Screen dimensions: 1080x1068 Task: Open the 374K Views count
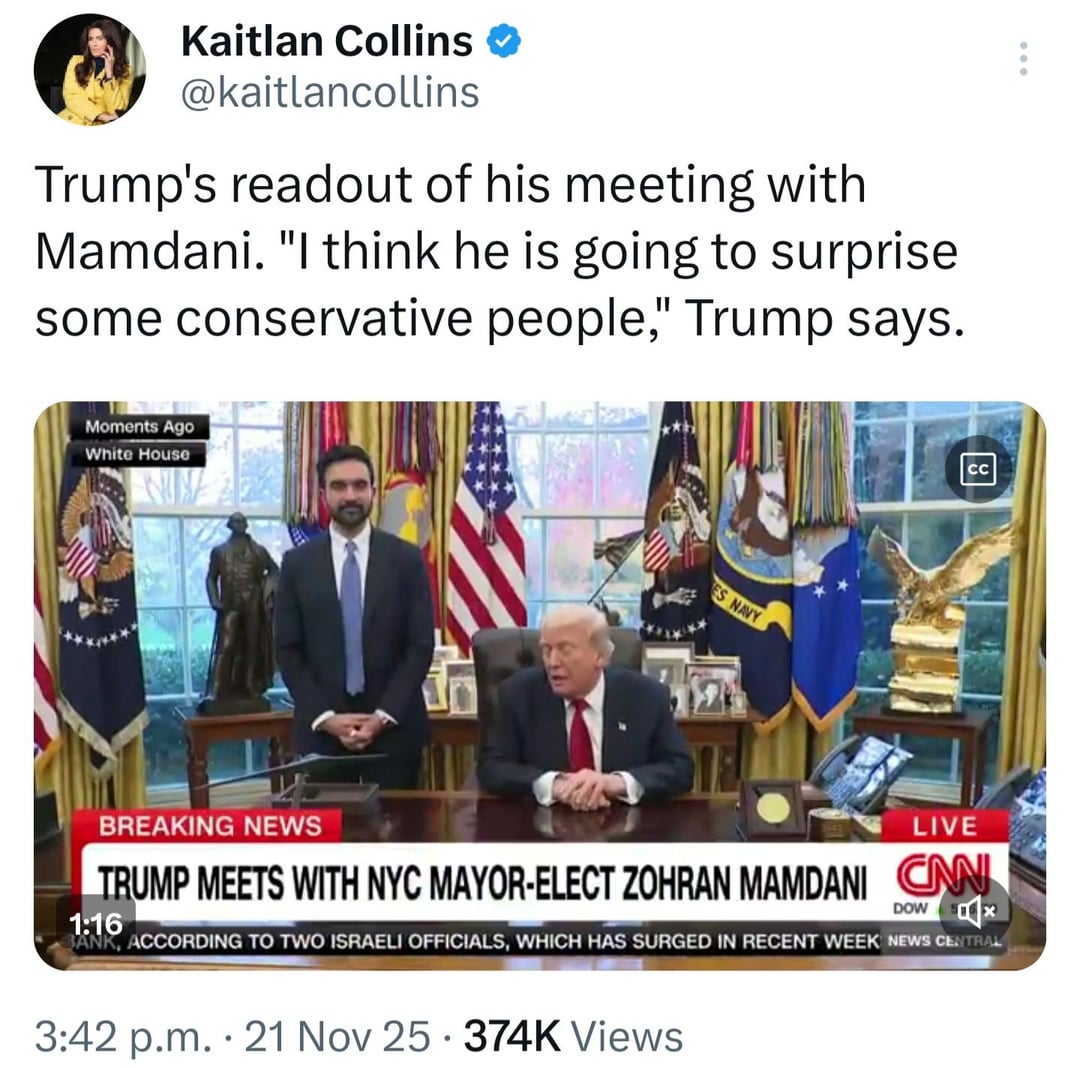point(573,1036)
